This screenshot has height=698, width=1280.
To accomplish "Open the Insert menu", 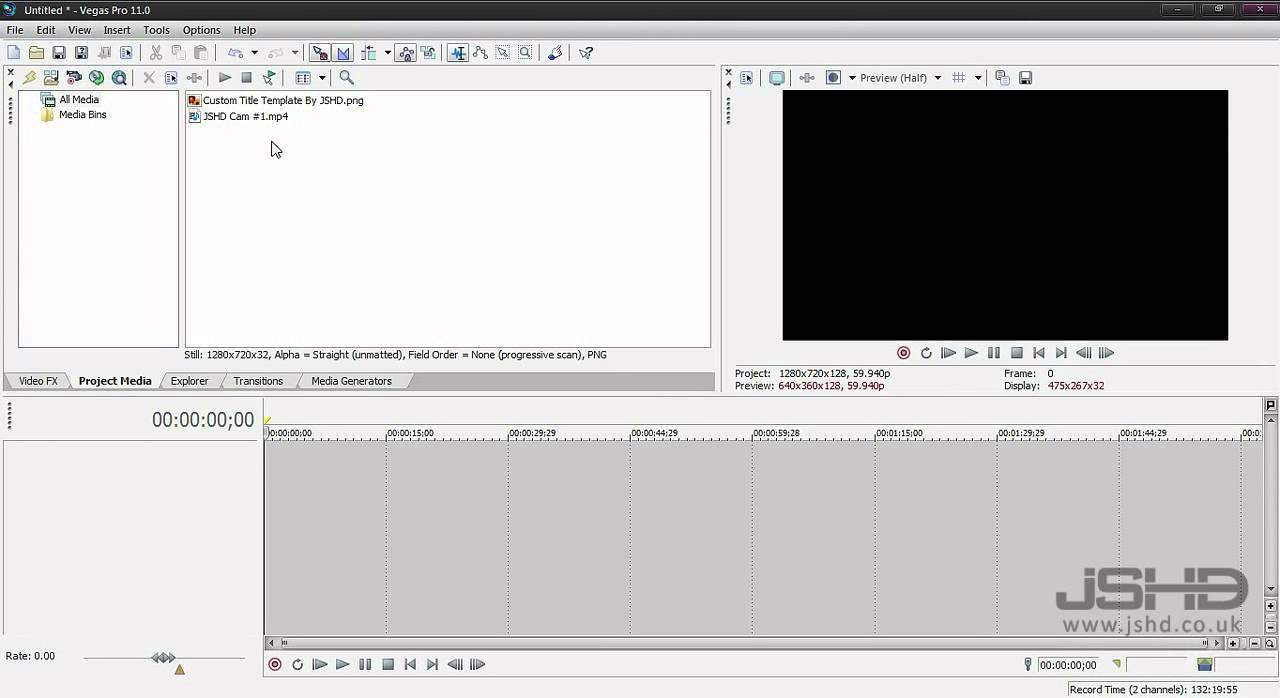I will (x=117, y=30).
